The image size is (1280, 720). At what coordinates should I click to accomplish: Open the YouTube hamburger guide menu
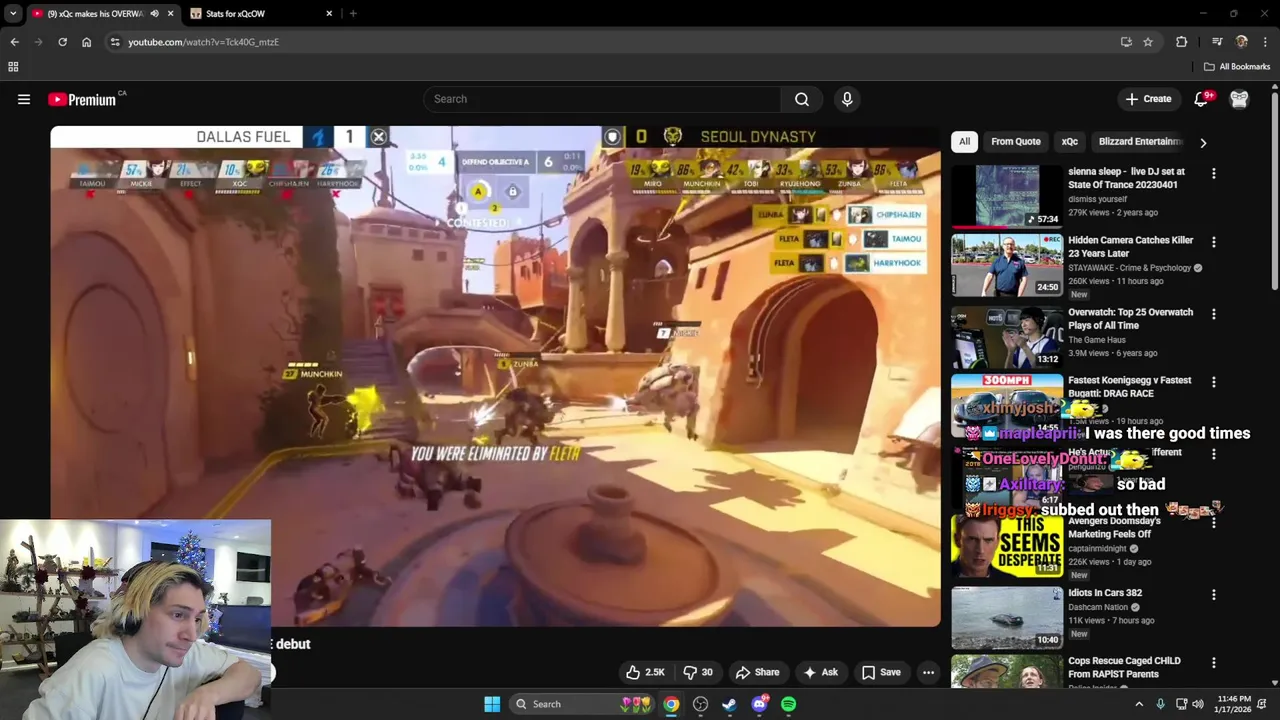pos(24,99)
